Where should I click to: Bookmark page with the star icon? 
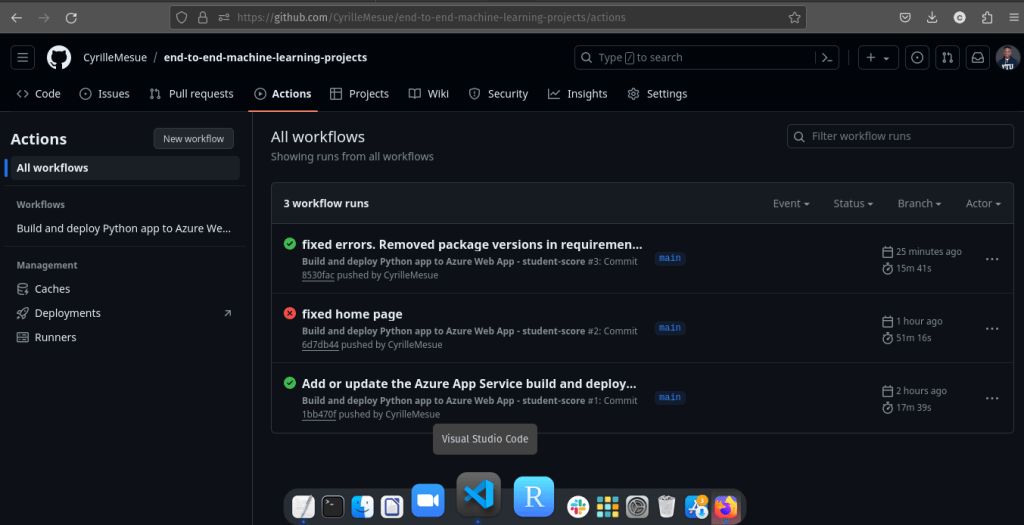click(x=794, y=17)
